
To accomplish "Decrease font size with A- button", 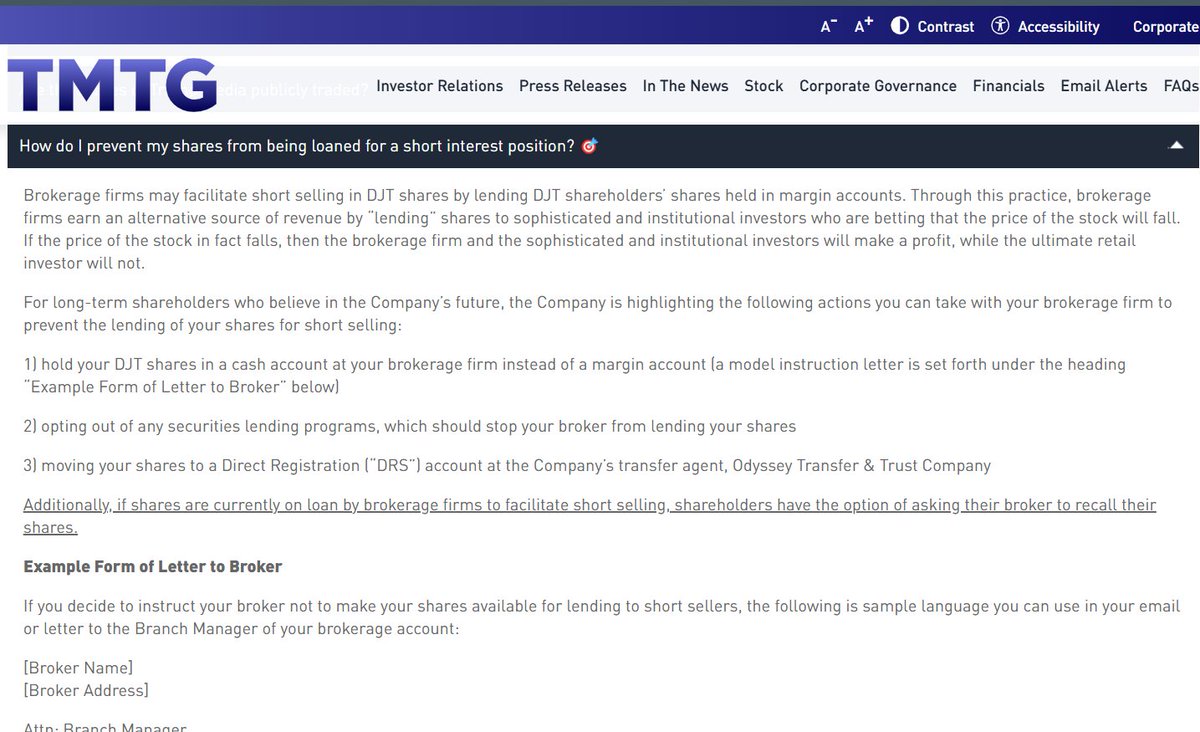I will [828, 27].
